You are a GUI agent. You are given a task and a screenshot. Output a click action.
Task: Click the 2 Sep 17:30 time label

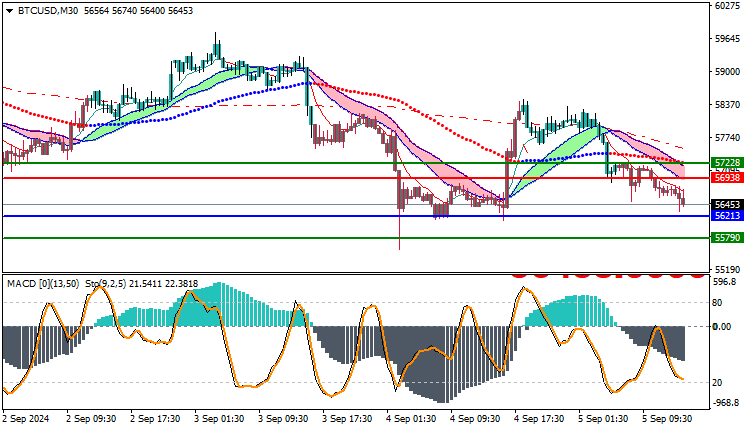click(155, 419)
